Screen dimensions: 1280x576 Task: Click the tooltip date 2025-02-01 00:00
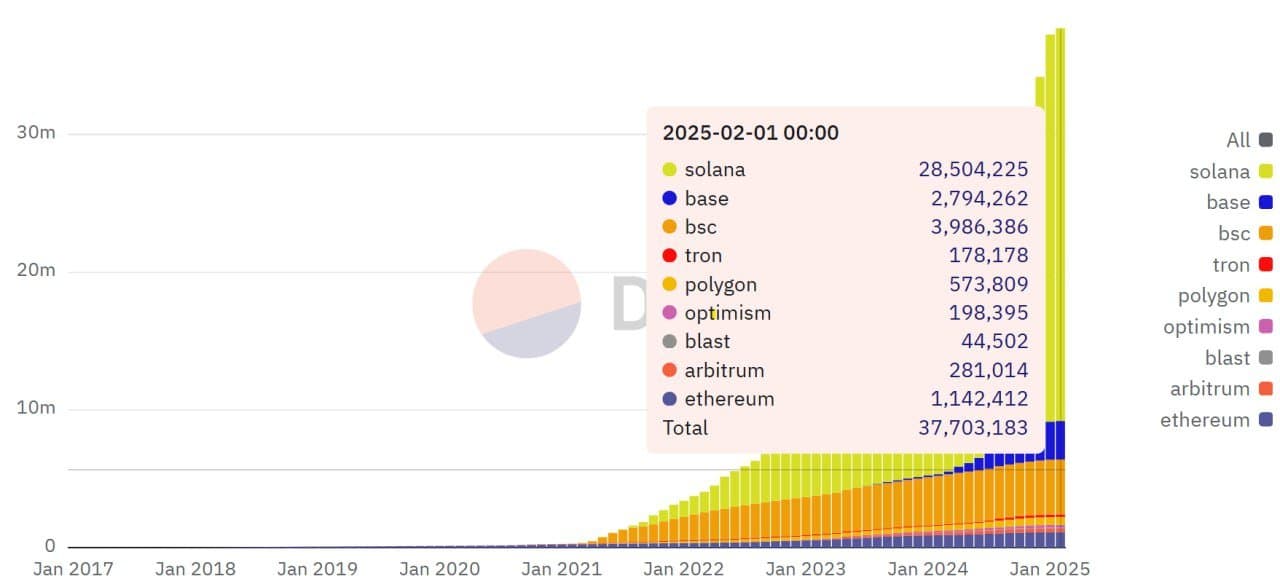(x=751, y=133)
